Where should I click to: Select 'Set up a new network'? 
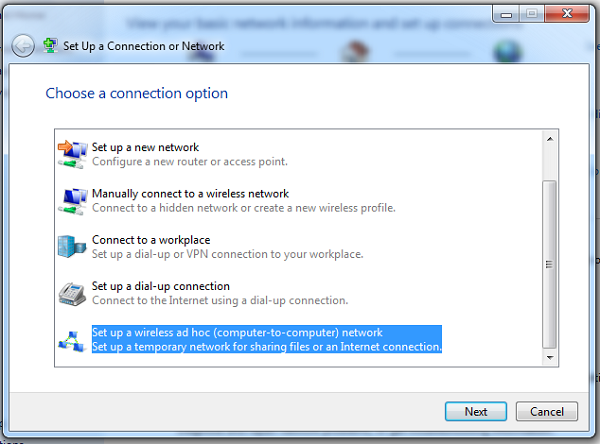(145, 147)
